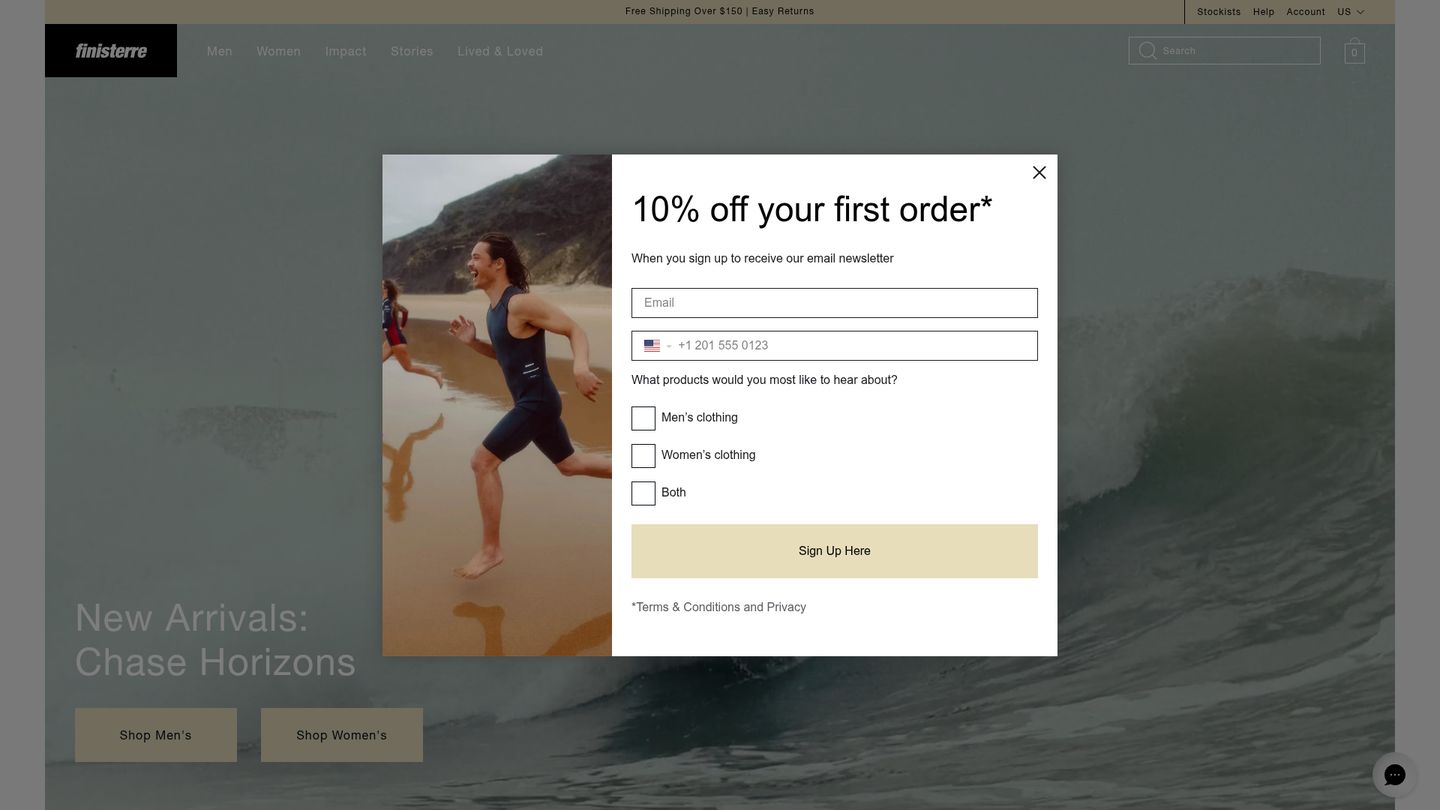This screenshot has width=1440, height=810.
Task: Click the US flag in the phone field
Action: (651, 345)
